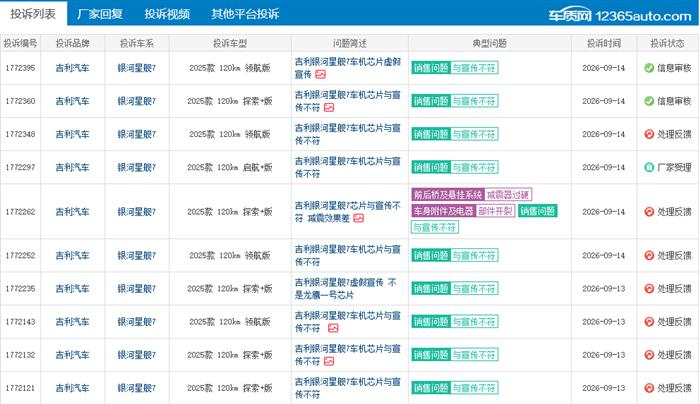Select the 投诉列表 tab
The image size is (700, 404).
pos(33,14)
